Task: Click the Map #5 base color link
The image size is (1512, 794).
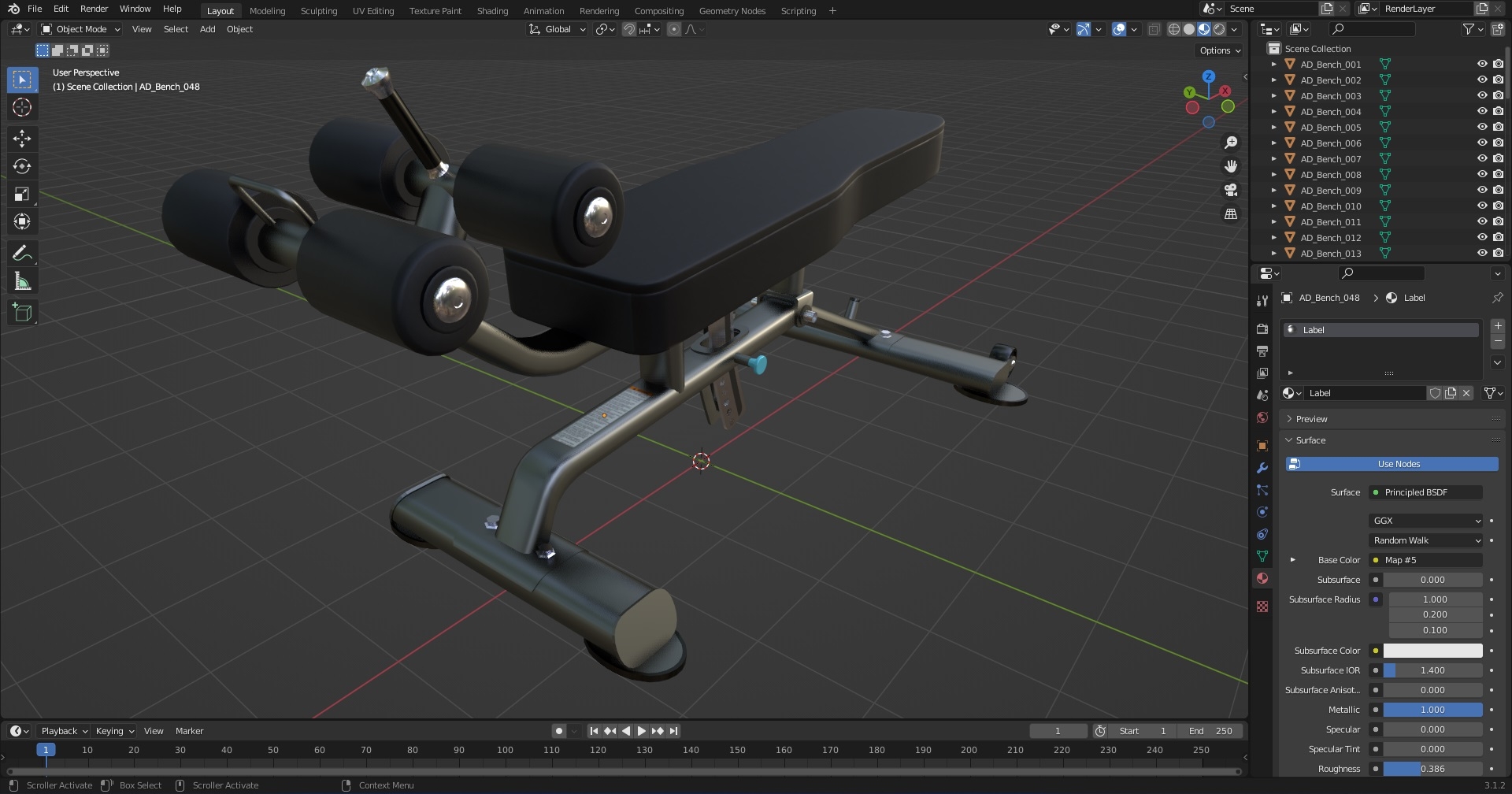Action: (x=1425, y=560)
